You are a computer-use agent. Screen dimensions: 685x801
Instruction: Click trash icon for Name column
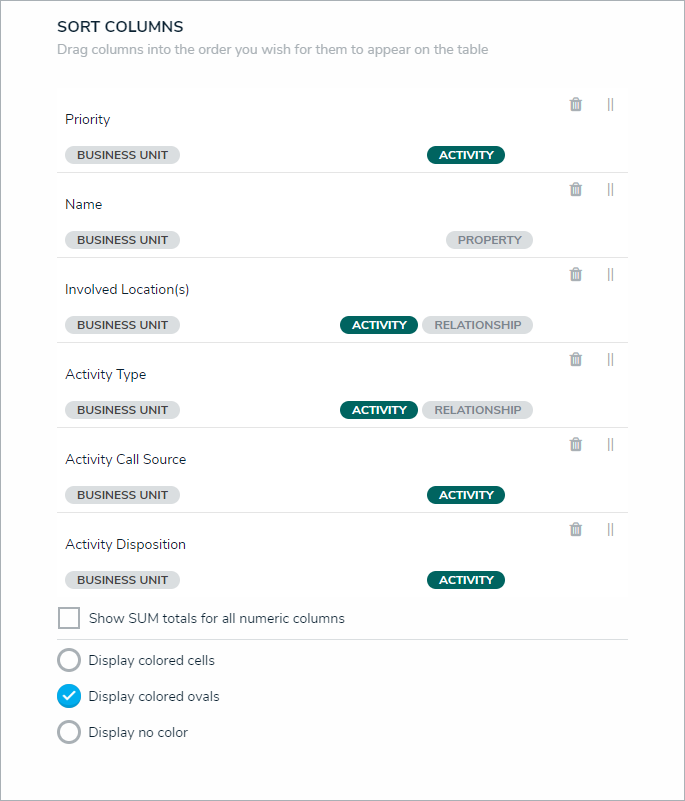[576, 189]
